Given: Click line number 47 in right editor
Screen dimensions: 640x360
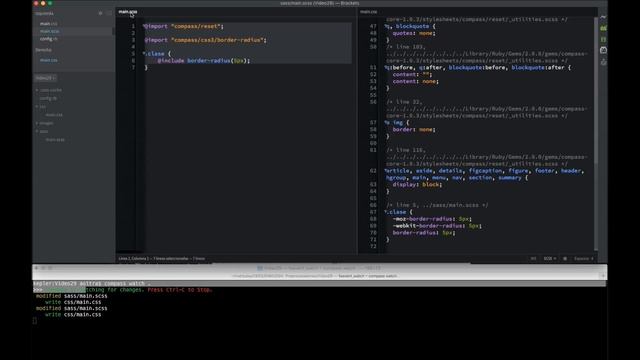Looking at the screenshot, I should 373,26.
